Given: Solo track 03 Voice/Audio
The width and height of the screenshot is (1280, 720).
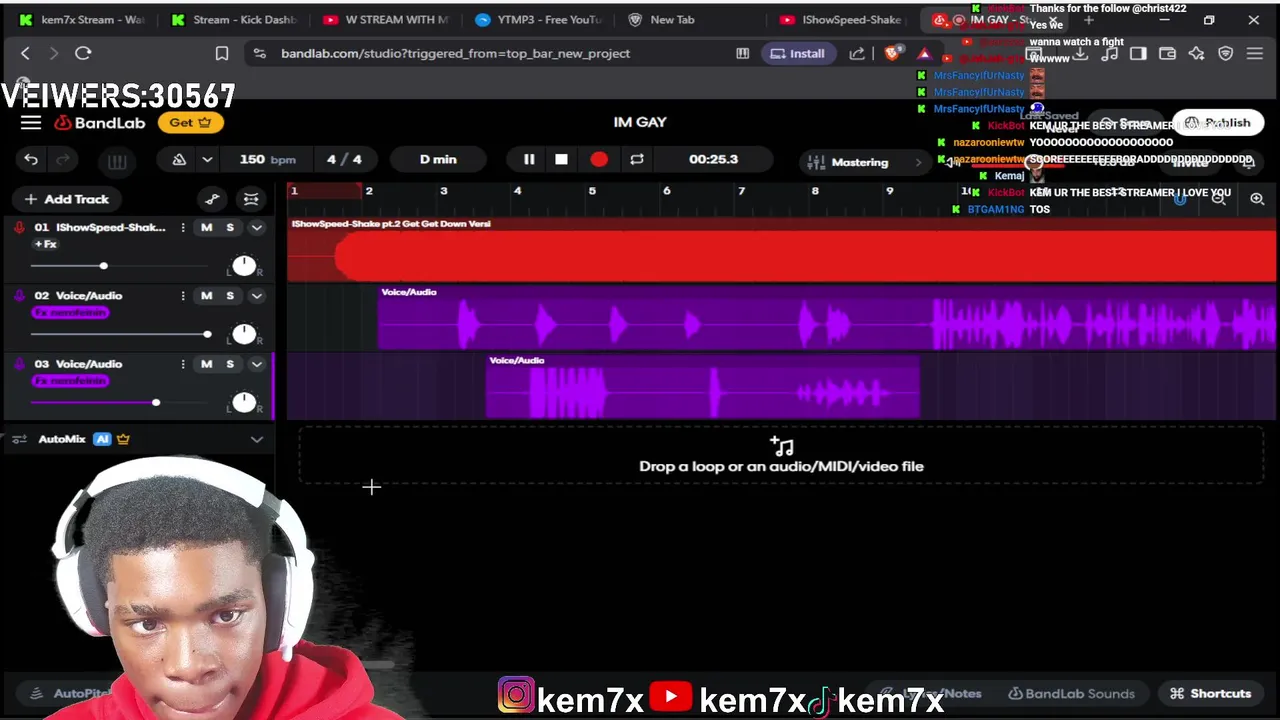Looking at the screenshot, I should coord(230,364).
